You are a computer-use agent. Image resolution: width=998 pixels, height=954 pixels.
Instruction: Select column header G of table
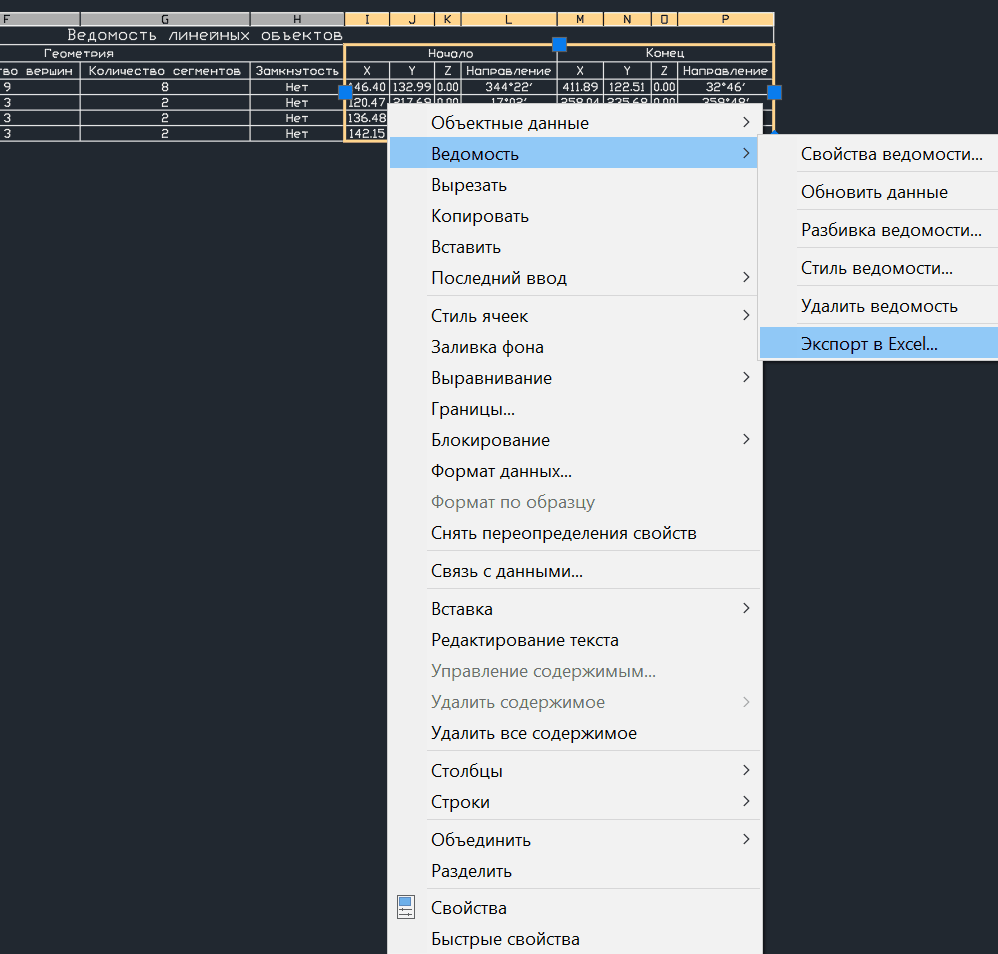[165, 19]
